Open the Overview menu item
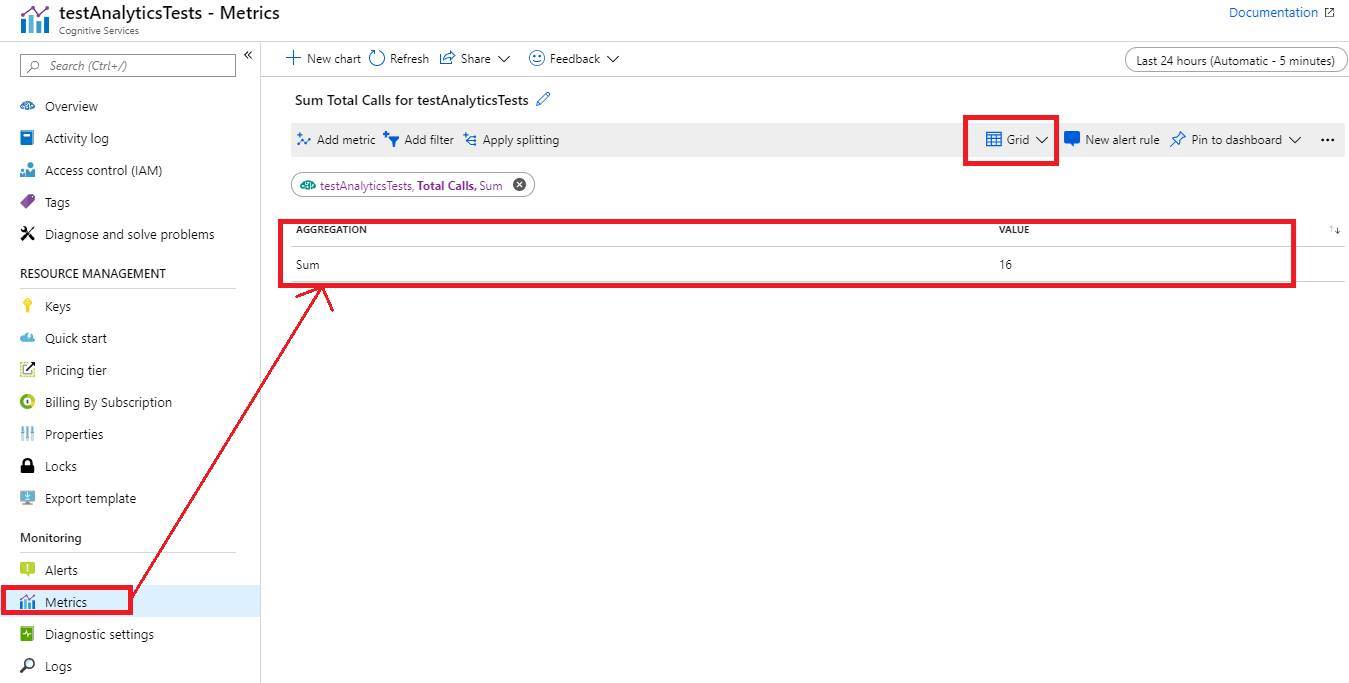The height and width of the screenshot is (683, 1349). click(x=71, y=106)
